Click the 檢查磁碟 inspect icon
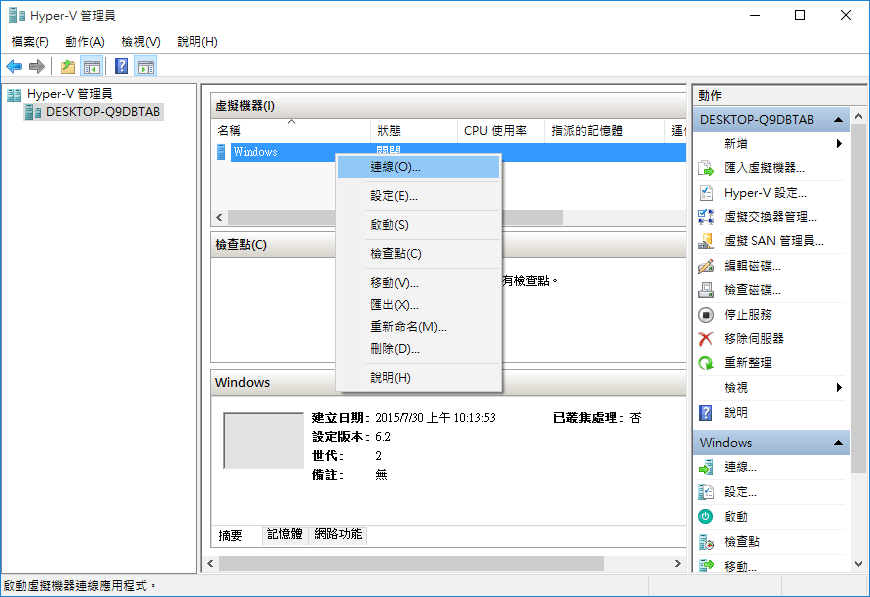 (x=706, y=290)
